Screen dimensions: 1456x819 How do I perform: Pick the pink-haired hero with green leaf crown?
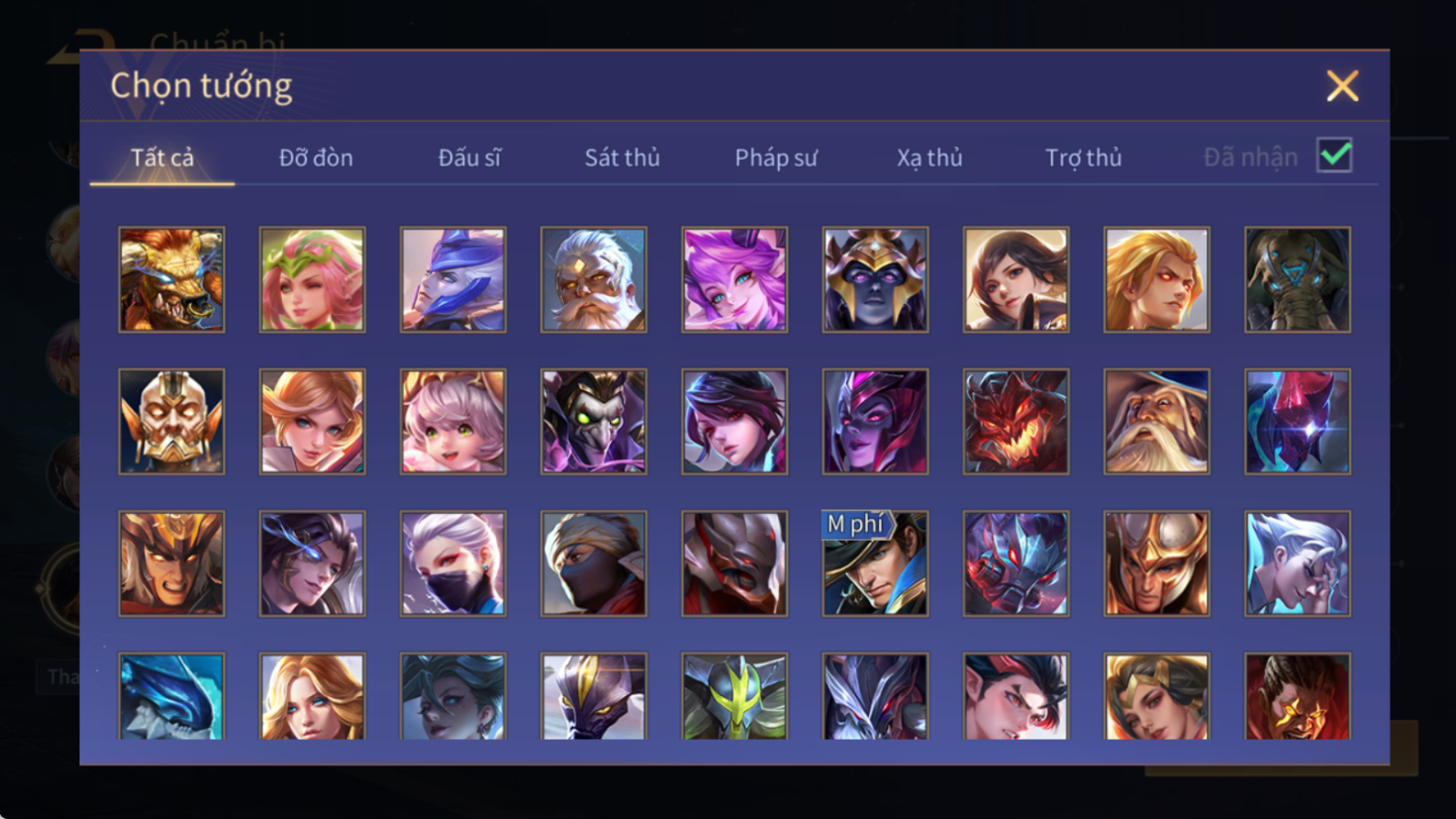[x=312, y=279]
